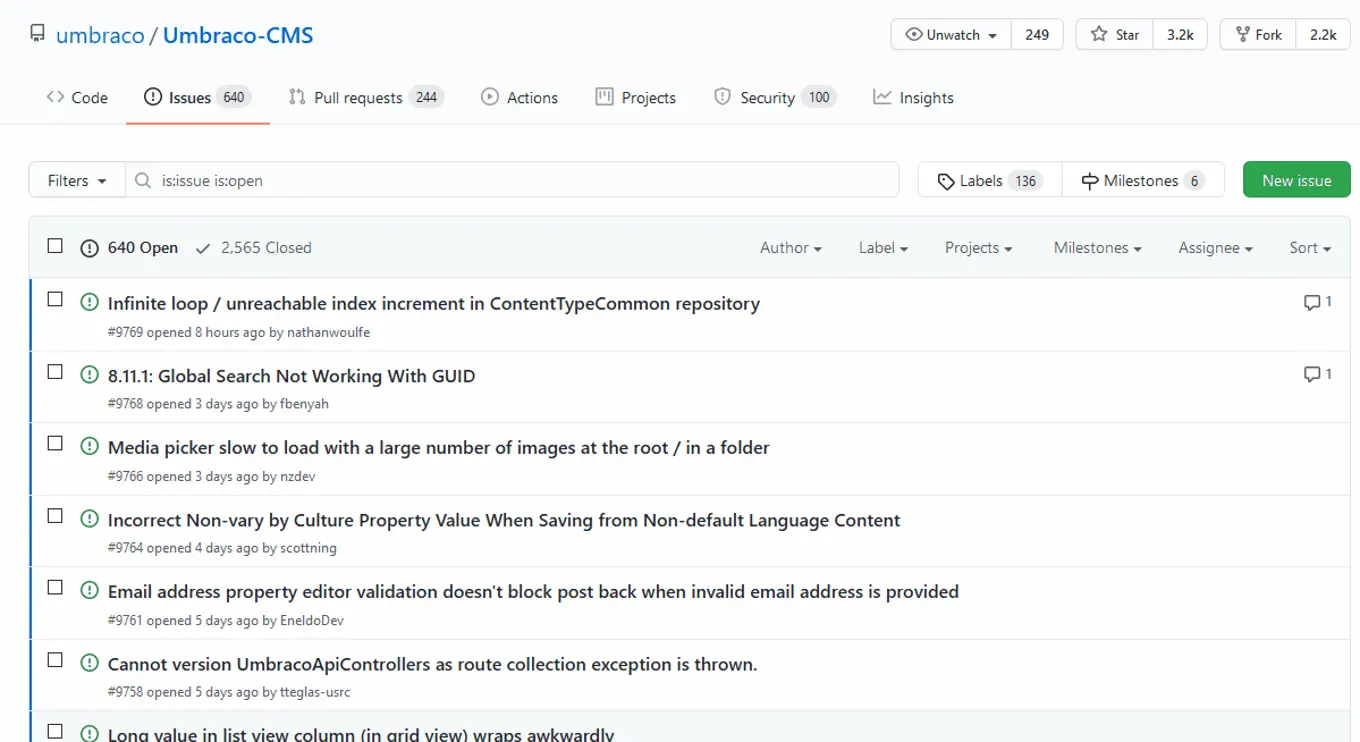Click the star icon in Star button
Viewport: 1360px width, 742px height.
click(x=1099, y=34)
